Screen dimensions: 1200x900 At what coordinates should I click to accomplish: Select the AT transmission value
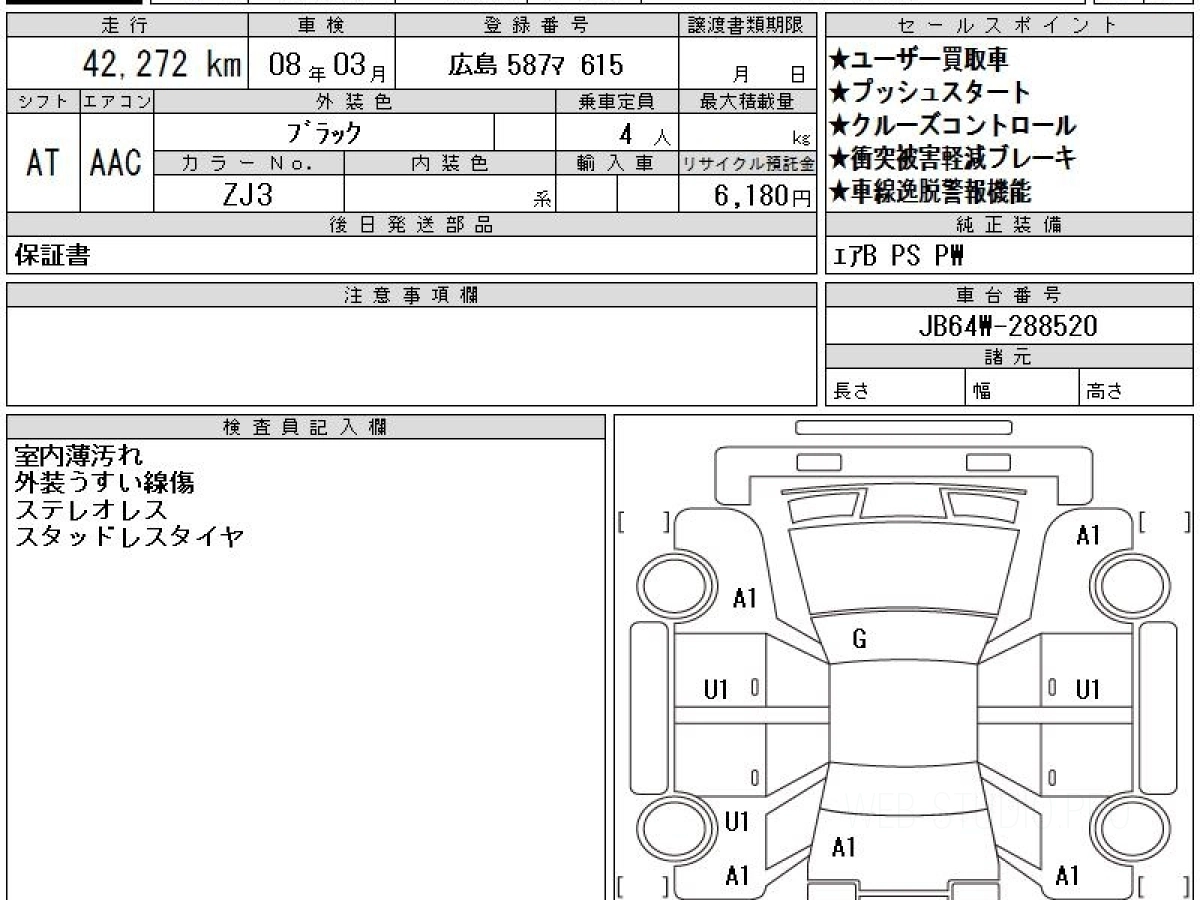(x=43, y=163)
